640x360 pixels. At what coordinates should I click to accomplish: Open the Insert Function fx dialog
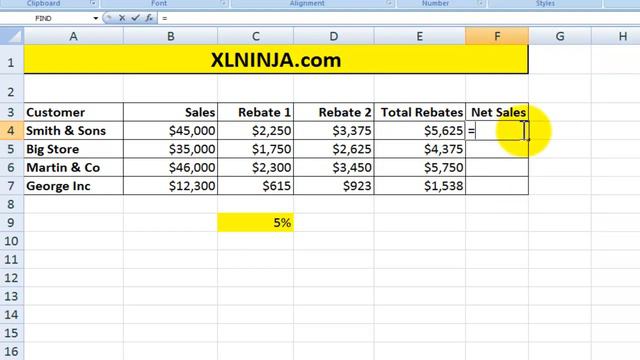tap(149, 18)
